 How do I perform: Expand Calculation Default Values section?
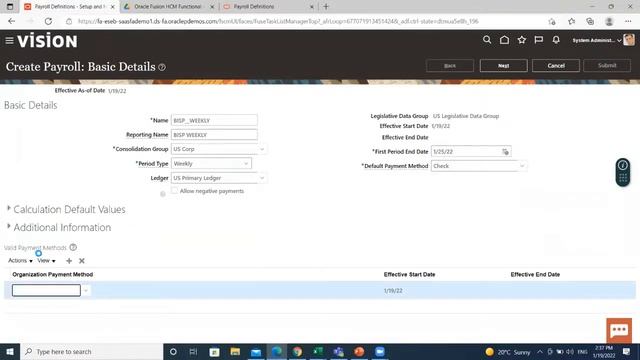(x=9, y=208)
